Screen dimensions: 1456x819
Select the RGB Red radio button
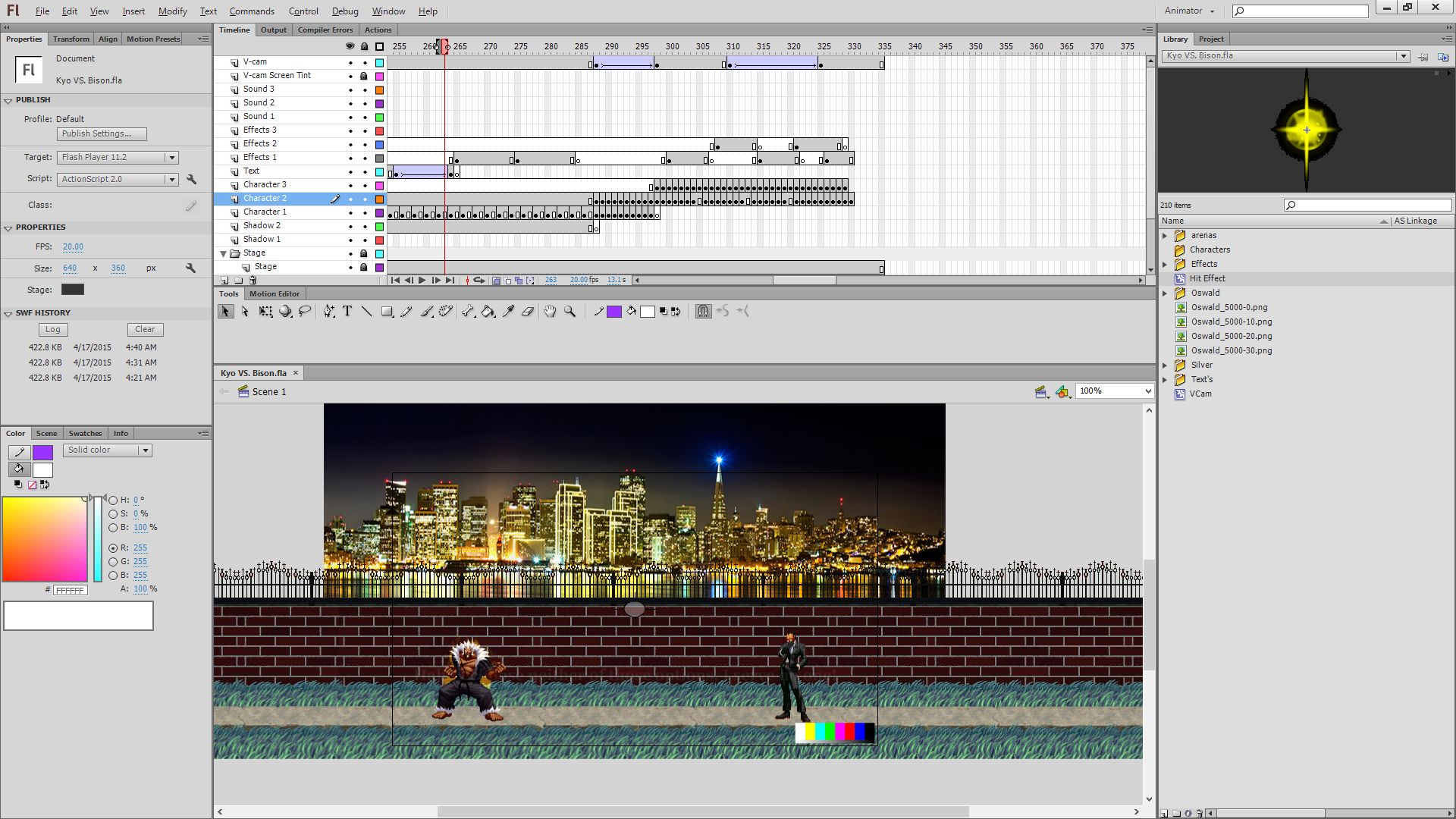[113, 548]
